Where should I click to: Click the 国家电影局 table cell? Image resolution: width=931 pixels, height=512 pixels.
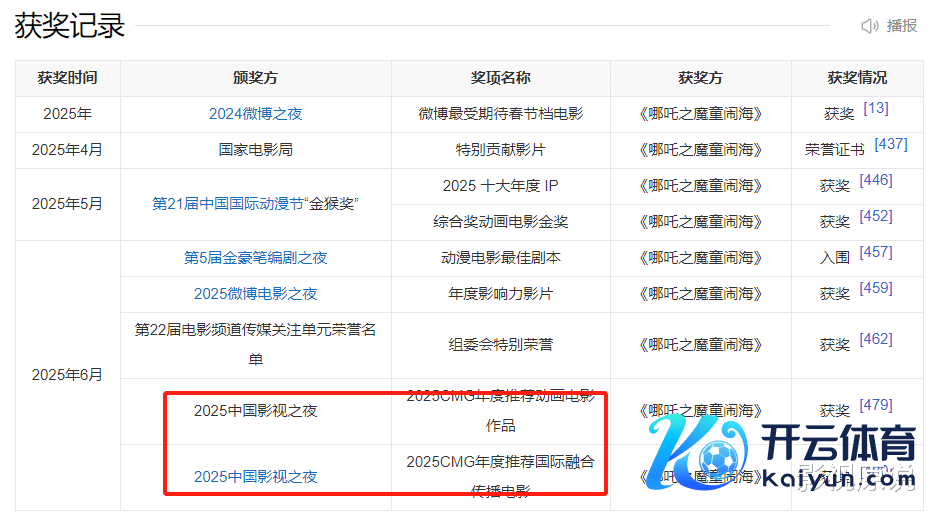(255, 150)
